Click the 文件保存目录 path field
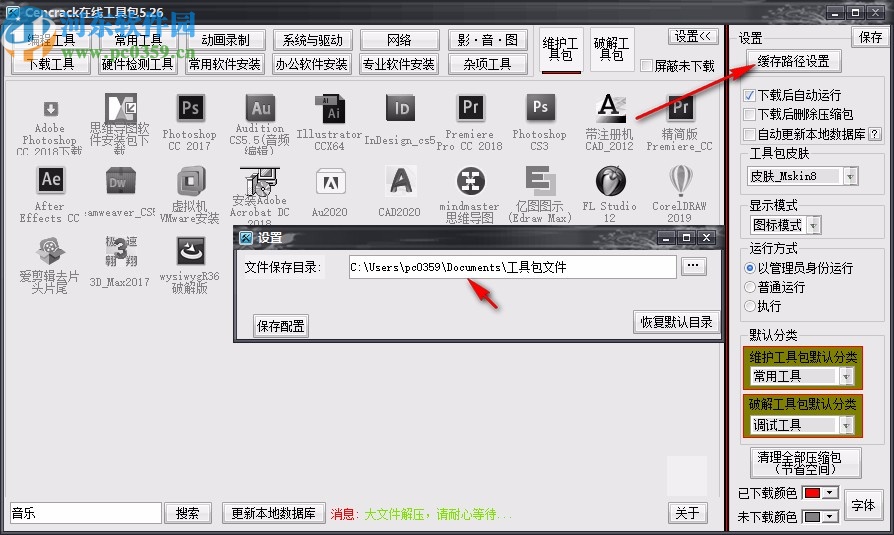 [513, 267]
